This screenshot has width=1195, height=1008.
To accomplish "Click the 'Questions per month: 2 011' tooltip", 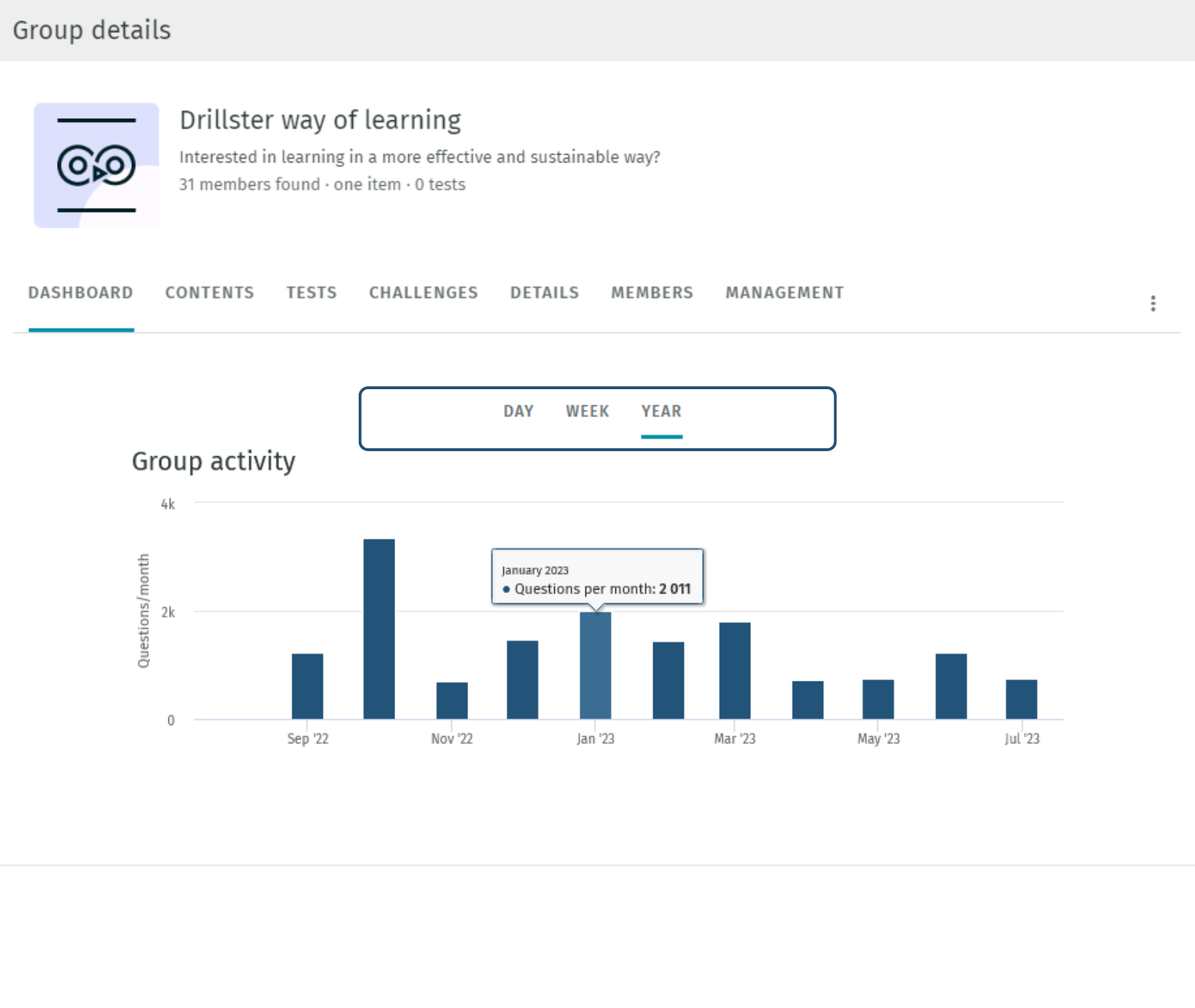I will point(597,577).
